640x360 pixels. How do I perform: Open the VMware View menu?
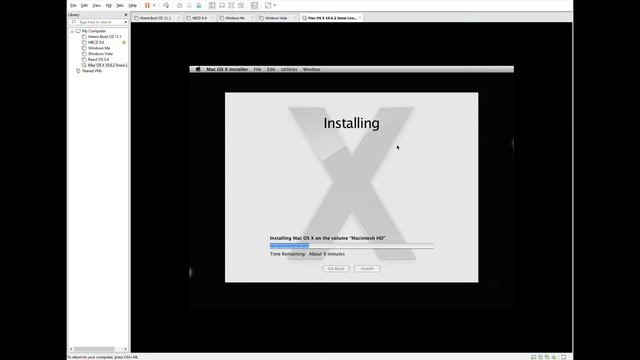[96, 5]
